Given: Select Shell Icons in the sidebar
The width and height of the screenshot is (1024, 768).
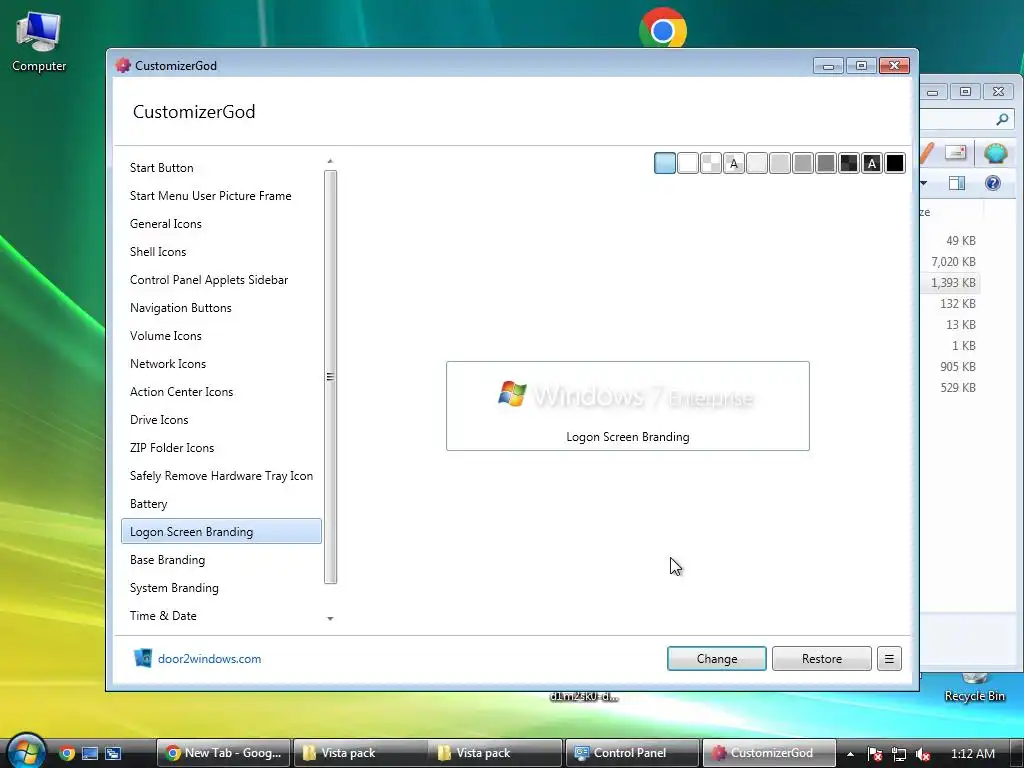Looking at the screenshot, I should click(221, 252).
